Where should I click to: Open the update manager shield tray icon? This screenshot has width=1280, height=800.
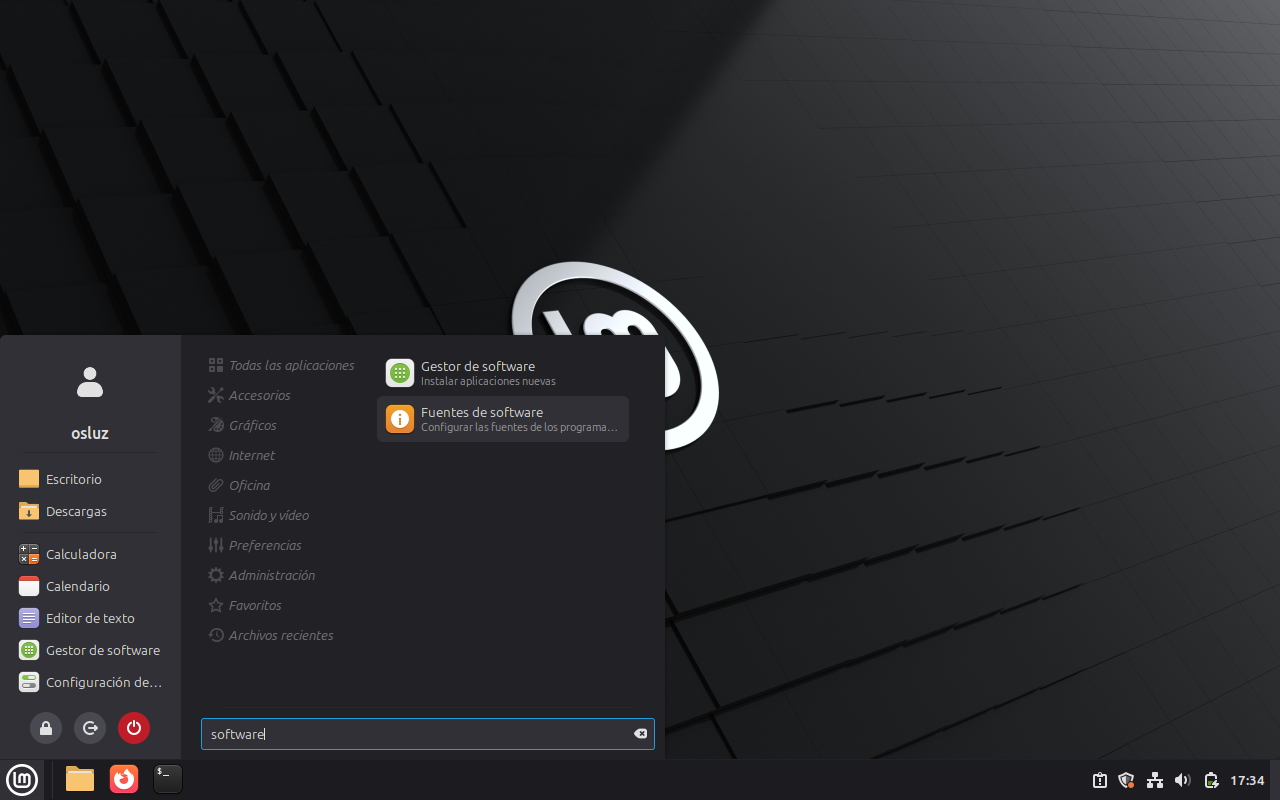1127,780
